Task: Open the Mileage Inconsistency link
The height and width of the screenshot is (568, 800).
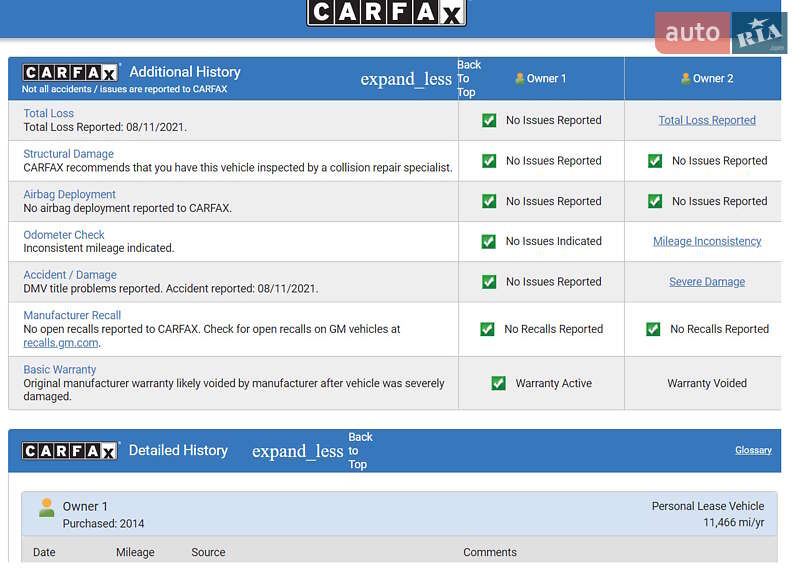Action: pos(707,241)
